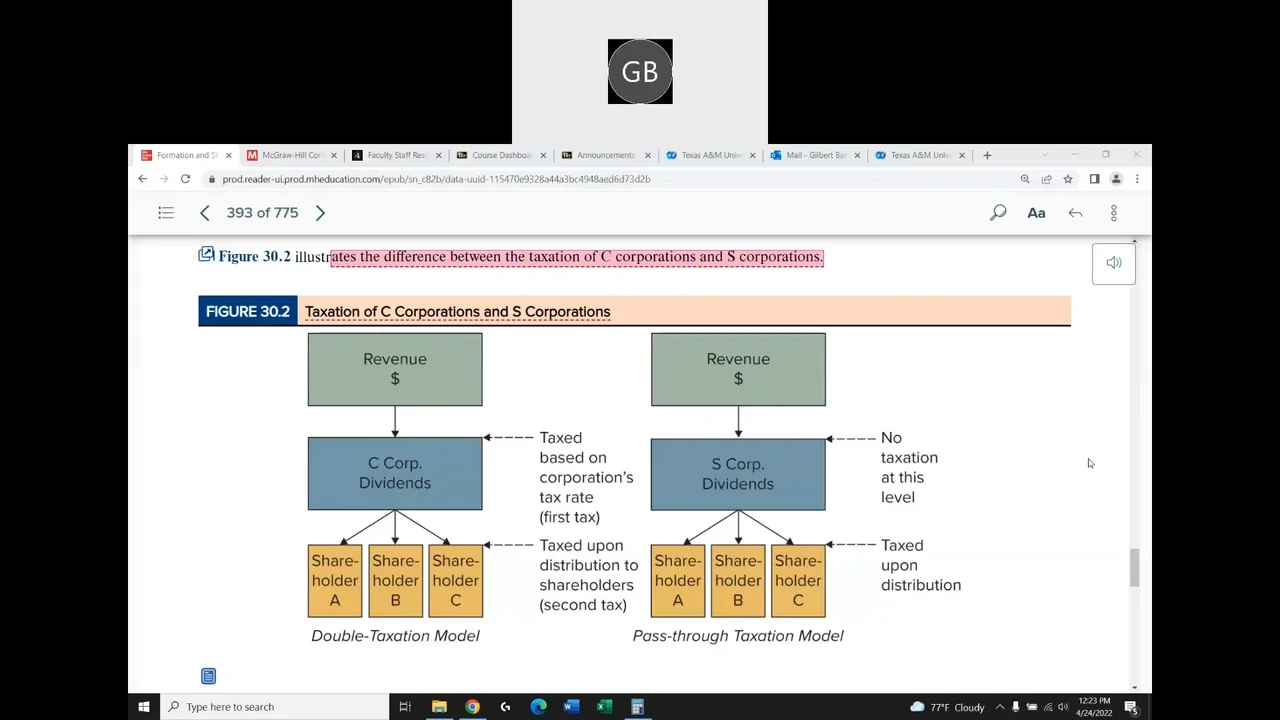Image resolution: width=1280 pixels, height=720 pixels.
Task: Reload the page
Action: pyautogui.click(x=185, y=179)
